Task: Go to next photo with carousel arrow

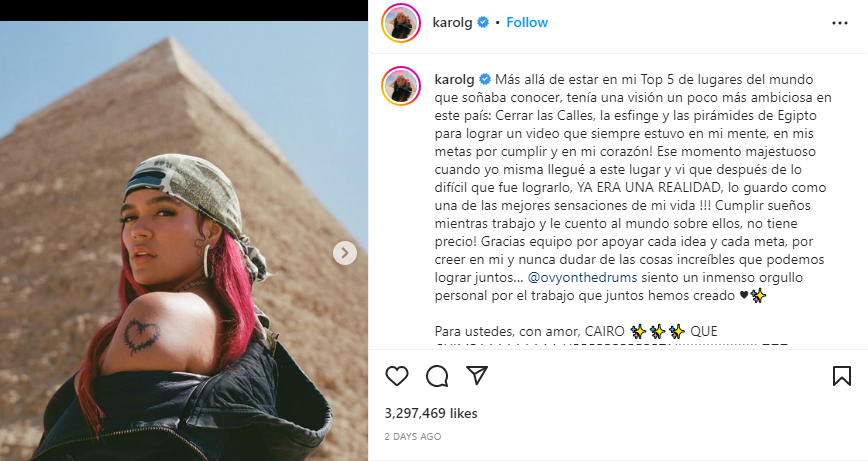Action: click(x=345, y=253)
